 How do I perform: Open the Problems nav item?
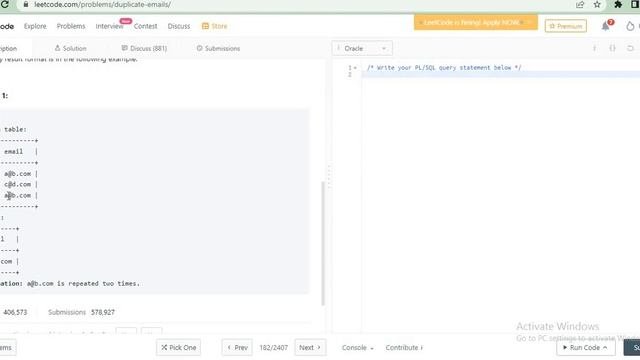71,26
